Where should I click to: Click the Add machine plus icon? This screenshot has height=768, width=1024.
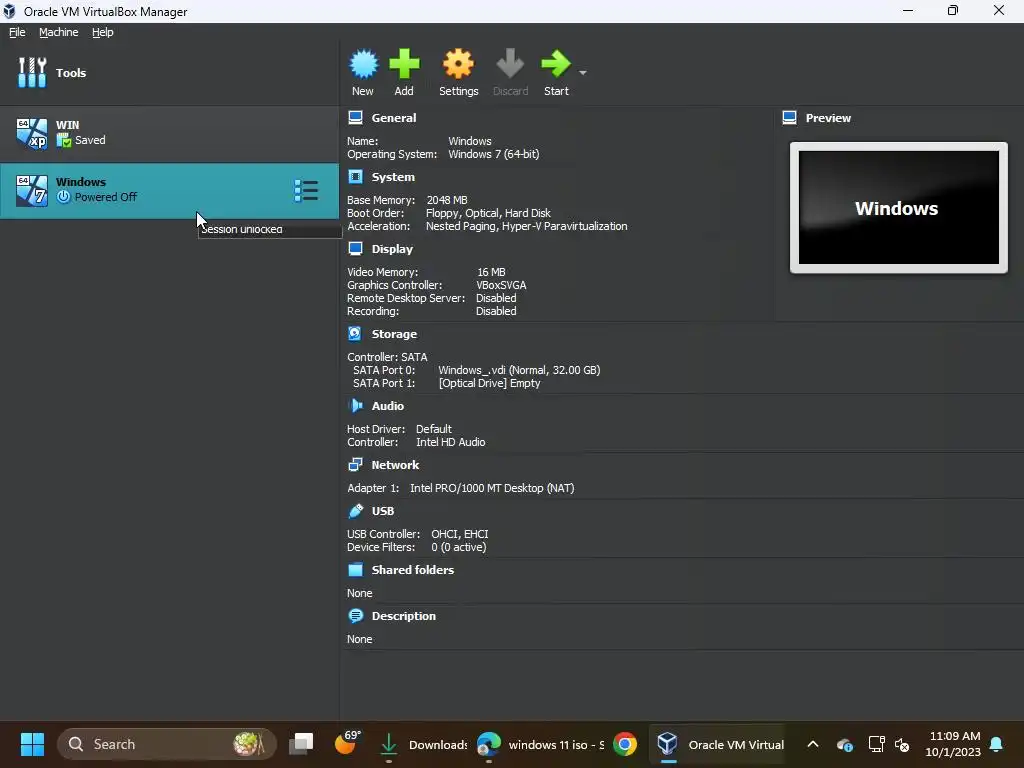404,64
